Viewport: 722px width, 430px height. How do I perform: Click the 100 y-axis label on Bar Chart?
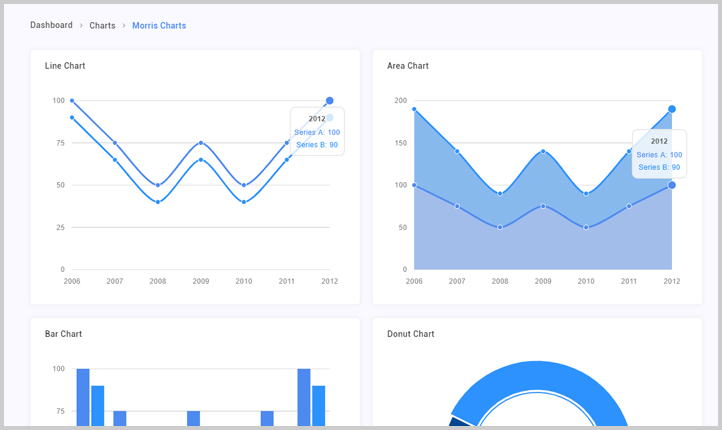58,369
